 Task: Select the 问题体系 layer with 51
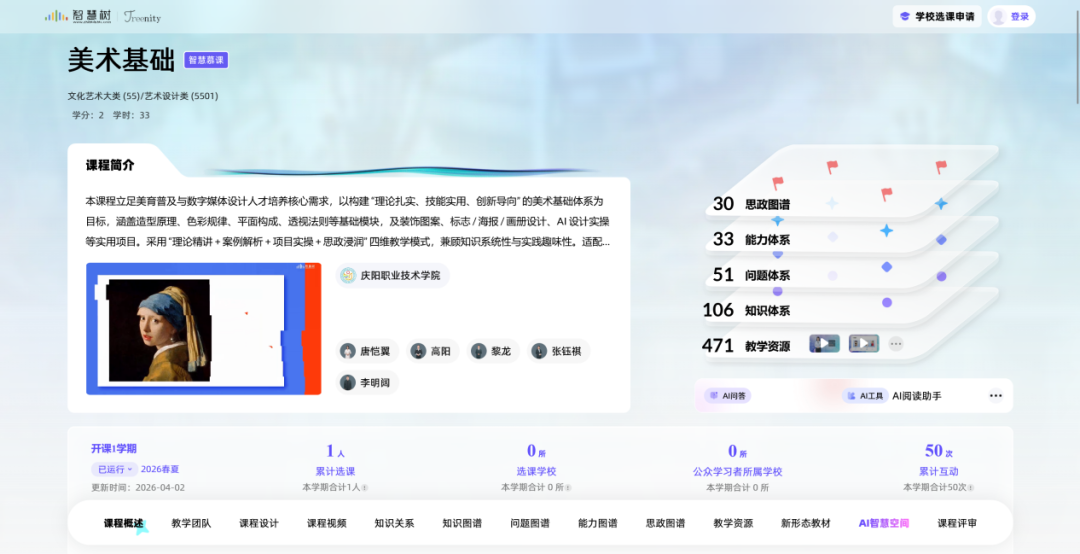[751, 275]
